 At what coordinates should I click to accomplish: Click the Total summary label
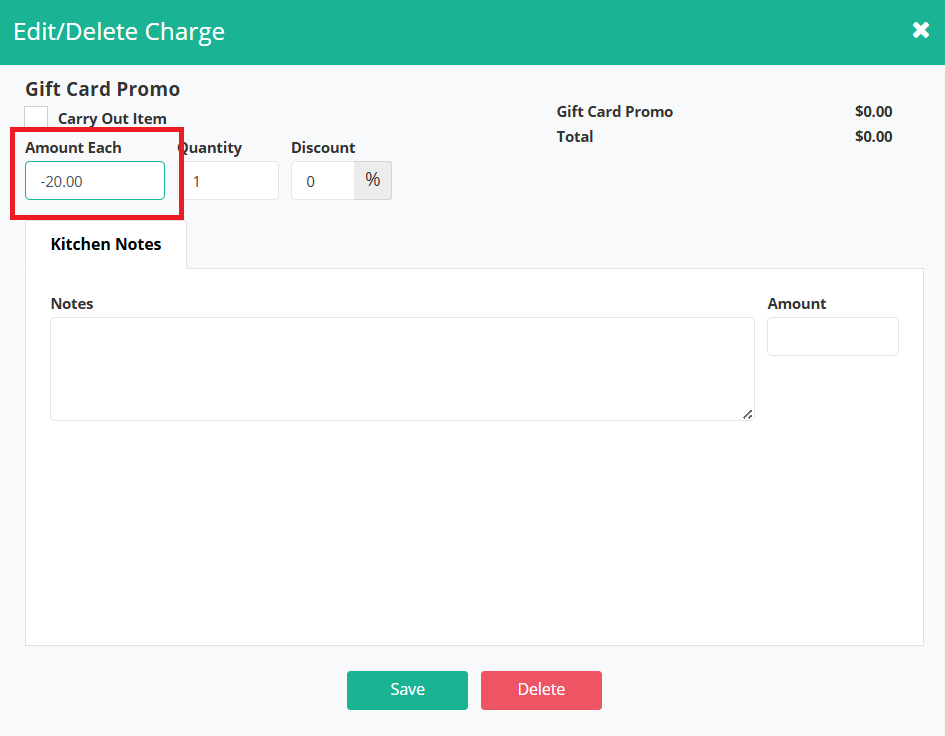point(575,137)
